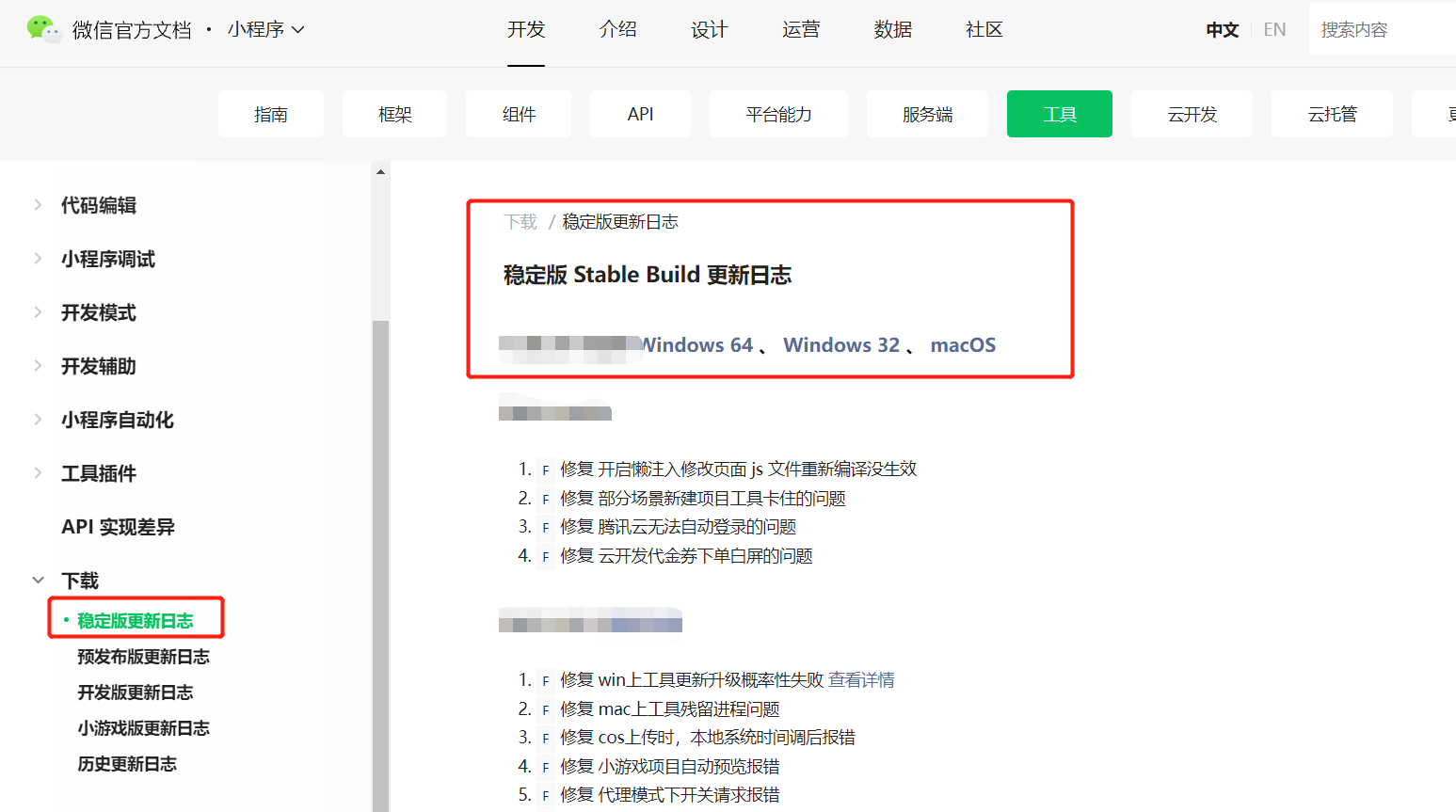Expand the 代码编辑 chevron in sidebar
This screenshot has width=1456, height=812.
tap(38, 205)
